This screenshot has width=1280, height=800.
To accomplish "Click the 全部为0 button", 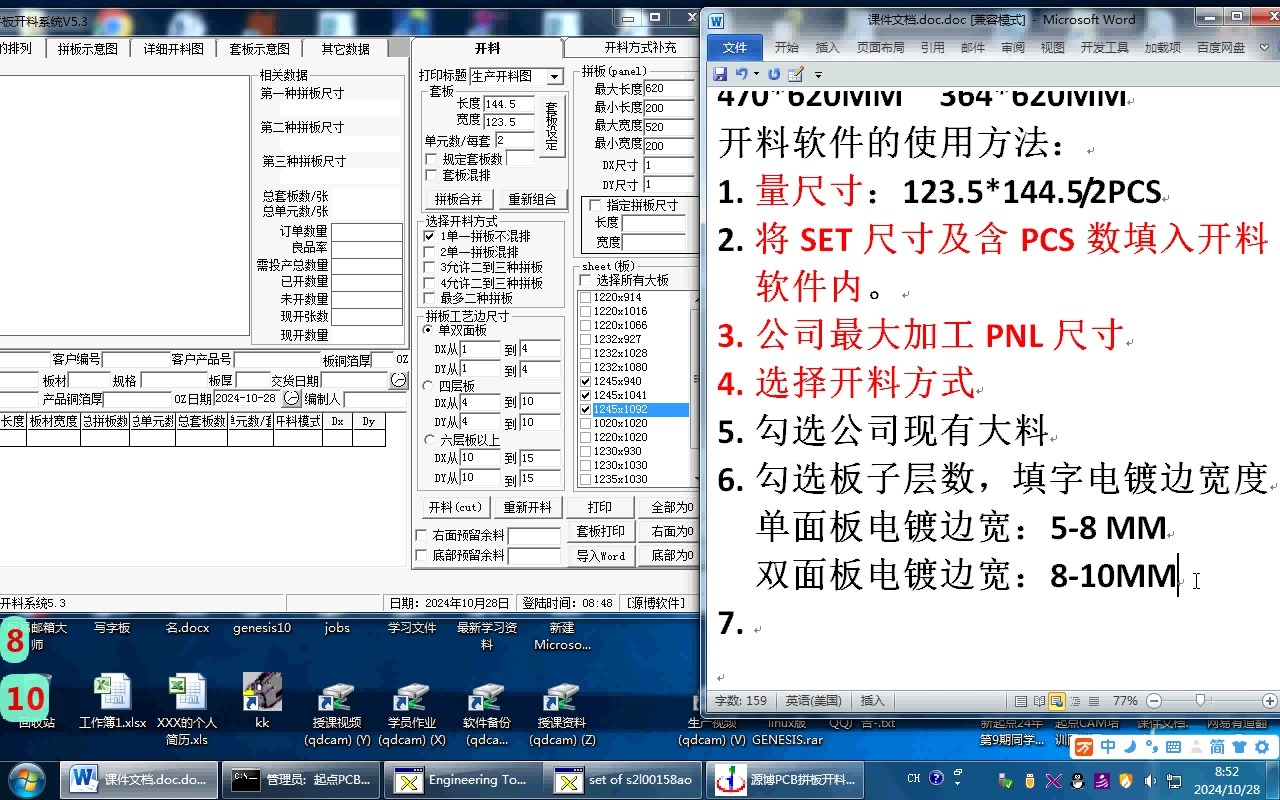I will [670, 507].
